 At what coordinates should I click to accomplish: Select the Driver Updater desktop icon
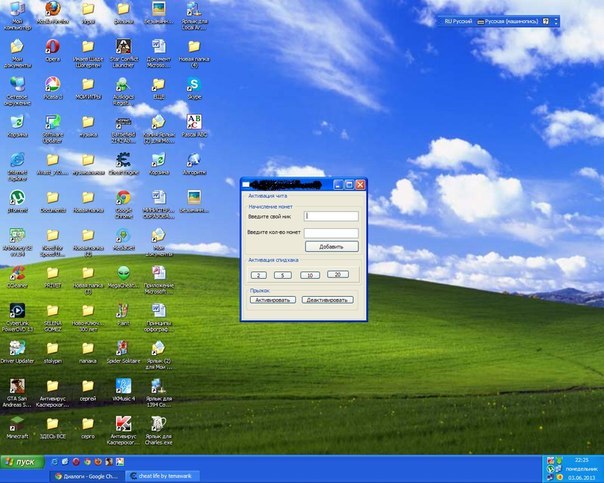pos(17,352)
